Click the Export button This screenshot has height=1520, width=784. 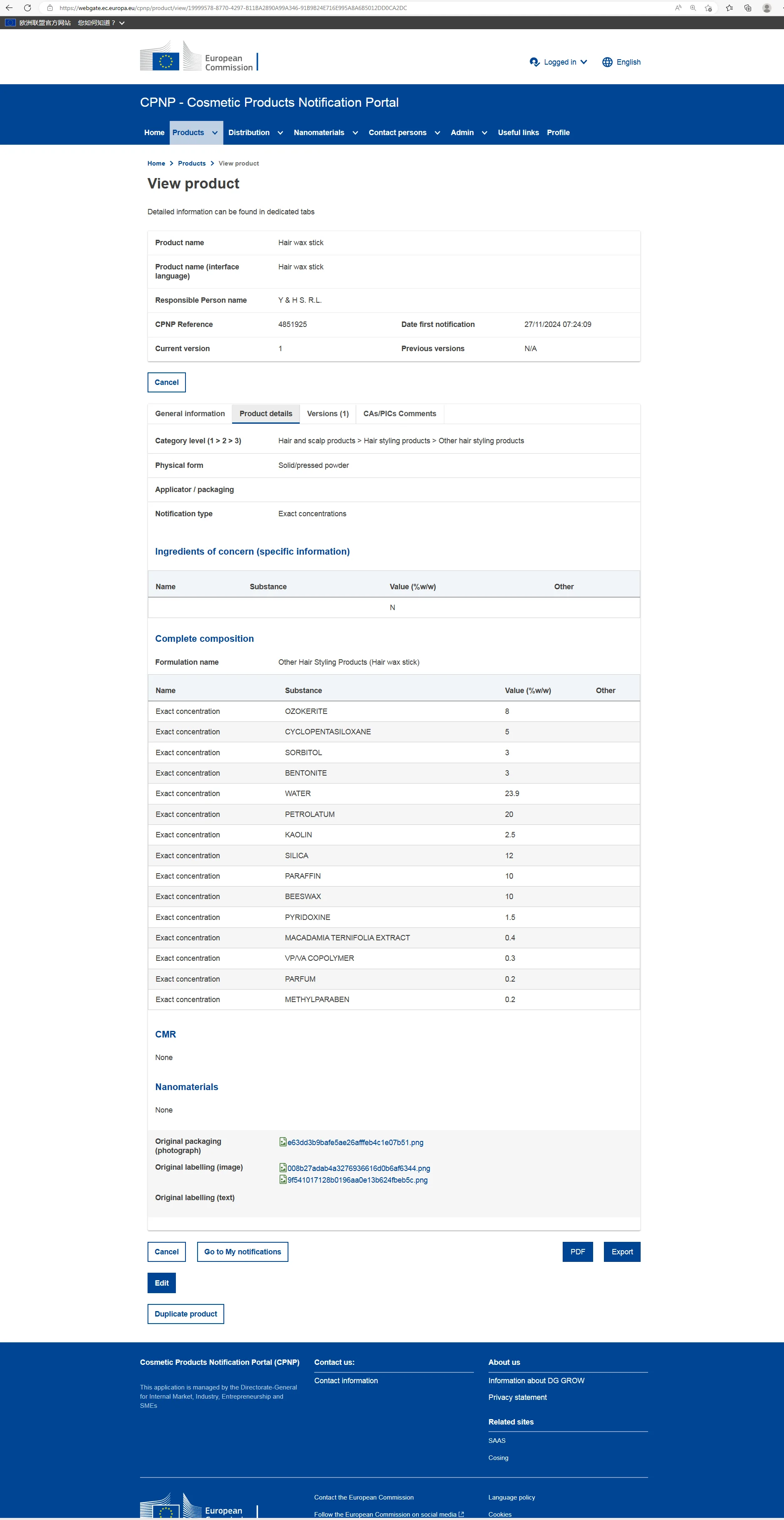click(622, 1251)
